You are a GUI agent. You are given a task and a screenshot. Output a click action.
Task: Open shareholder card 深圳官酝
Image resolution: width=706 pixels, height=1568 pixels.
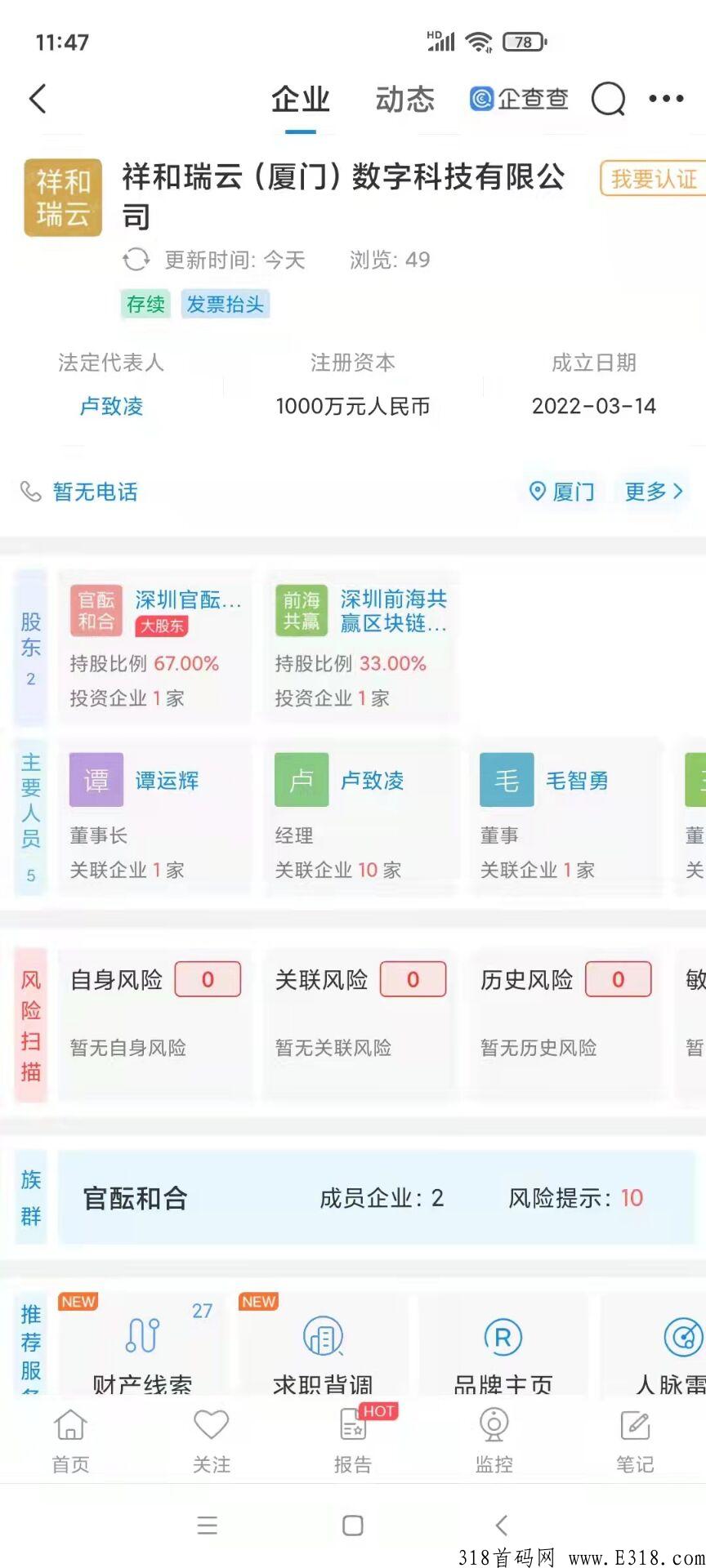(x=154, y=646)
